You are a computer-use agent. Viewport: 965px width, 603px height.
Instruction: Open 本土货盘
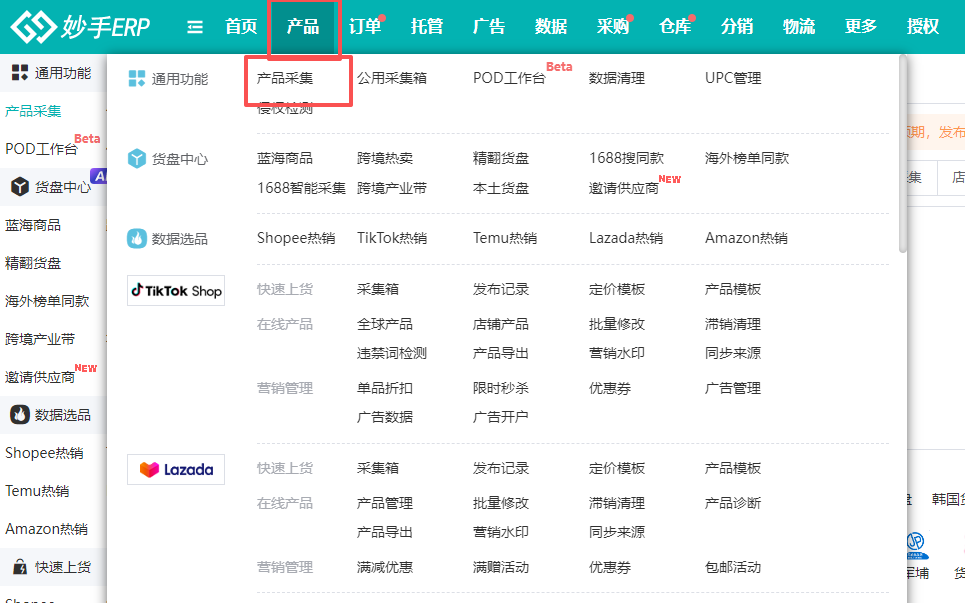[501, 188]
